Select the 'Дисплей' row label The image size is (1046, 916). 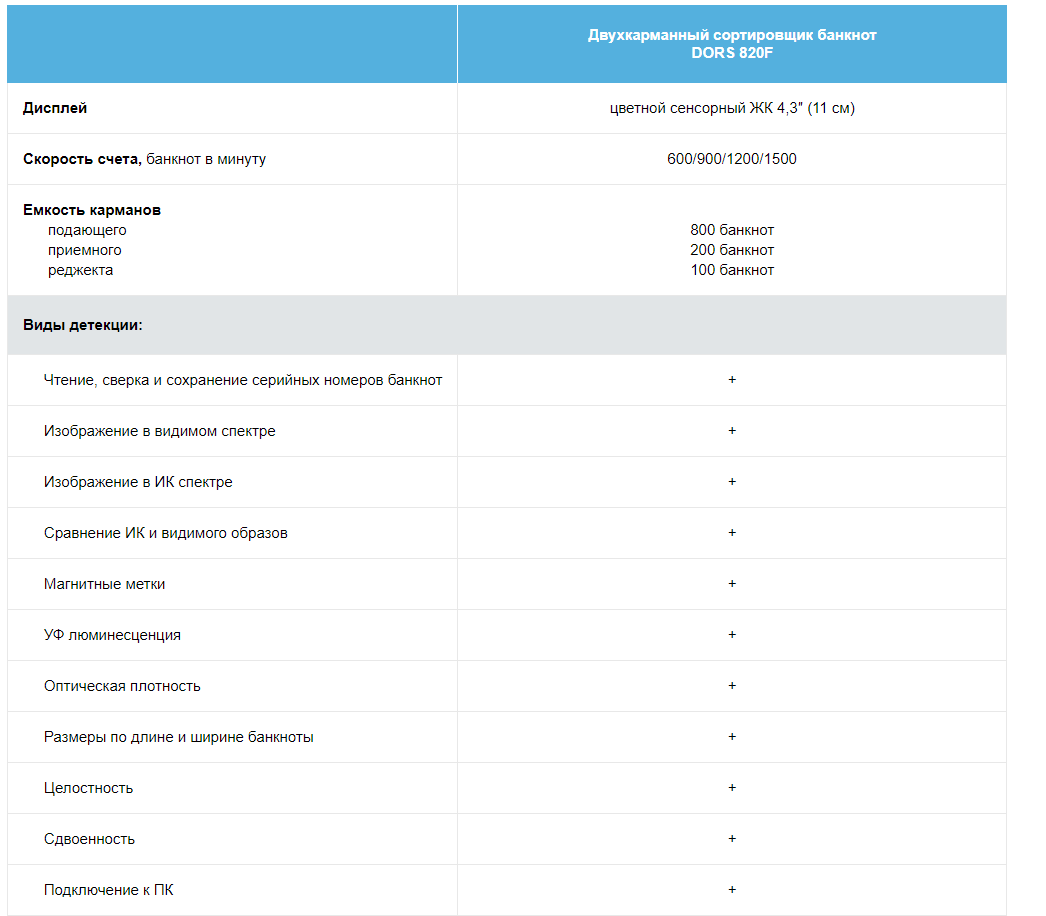click(55, 108)
